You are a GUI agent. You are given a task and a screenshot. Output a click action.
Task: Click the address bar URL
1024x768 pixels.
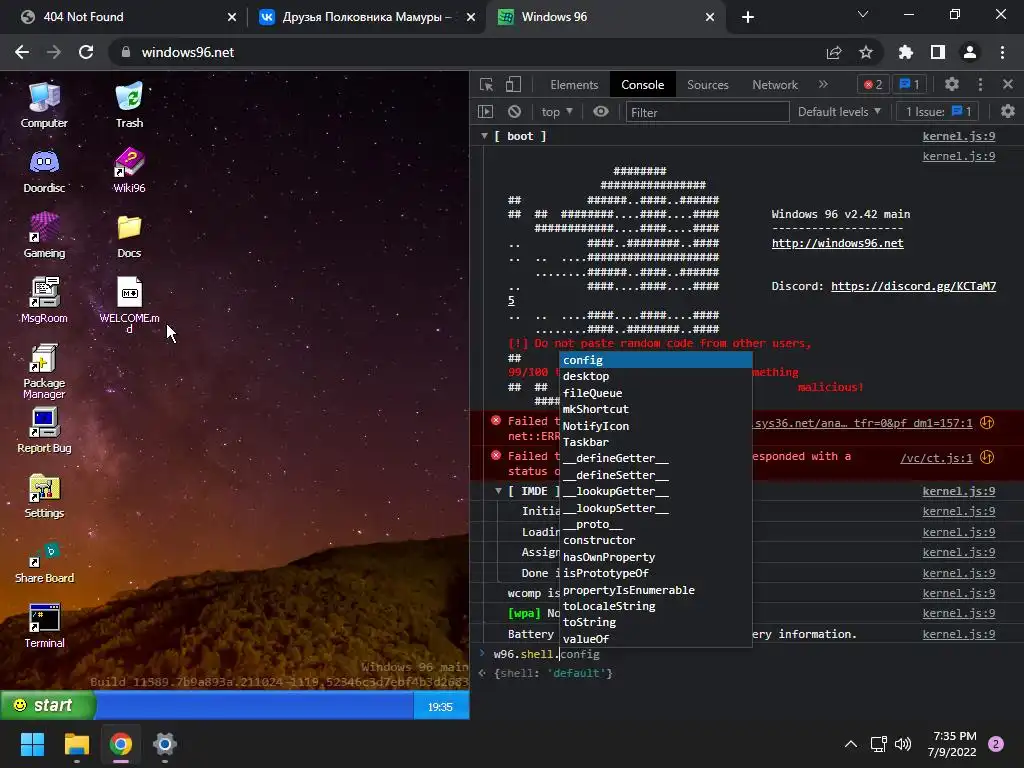187,52
